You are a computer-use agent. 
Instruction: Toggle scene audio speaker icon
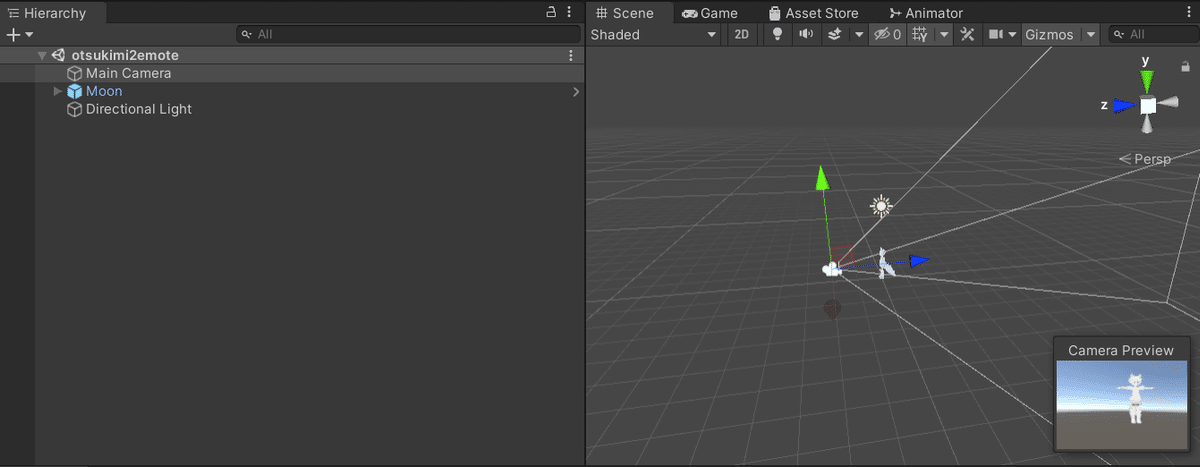[x=806, y=34]
